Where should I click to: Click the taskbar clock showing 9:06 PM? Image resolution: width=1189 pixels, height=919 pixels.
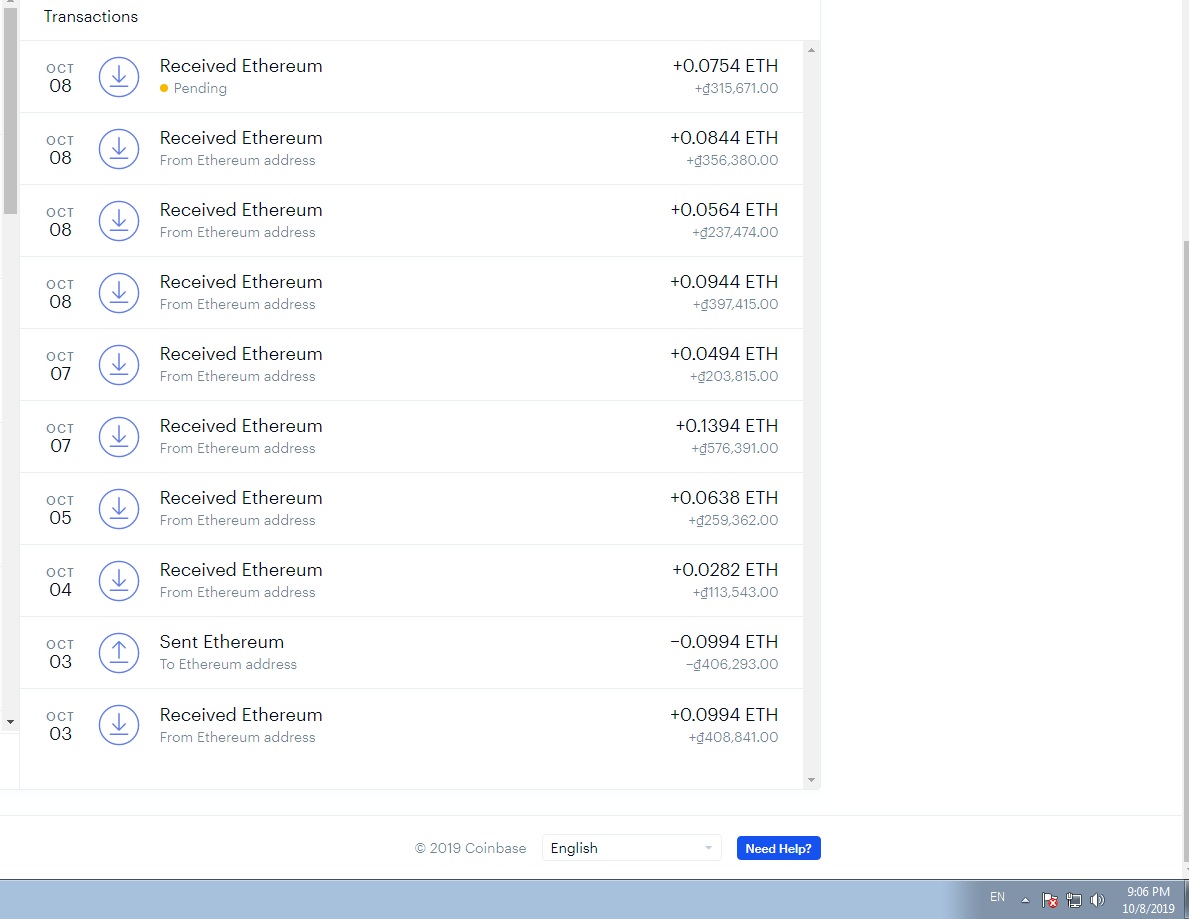coord(1148,900)
